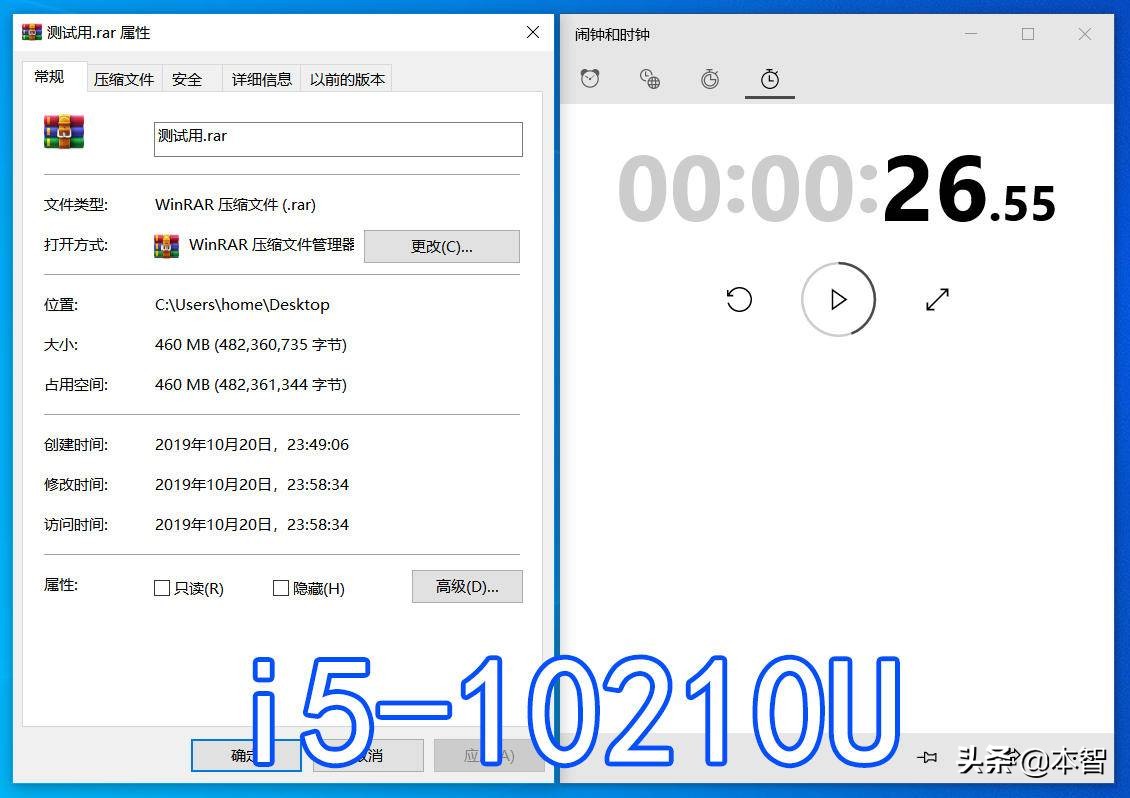Open the 高级(D) attributes dialog
The width and height of the screenshot is (1130, 798).
[467, 586]
